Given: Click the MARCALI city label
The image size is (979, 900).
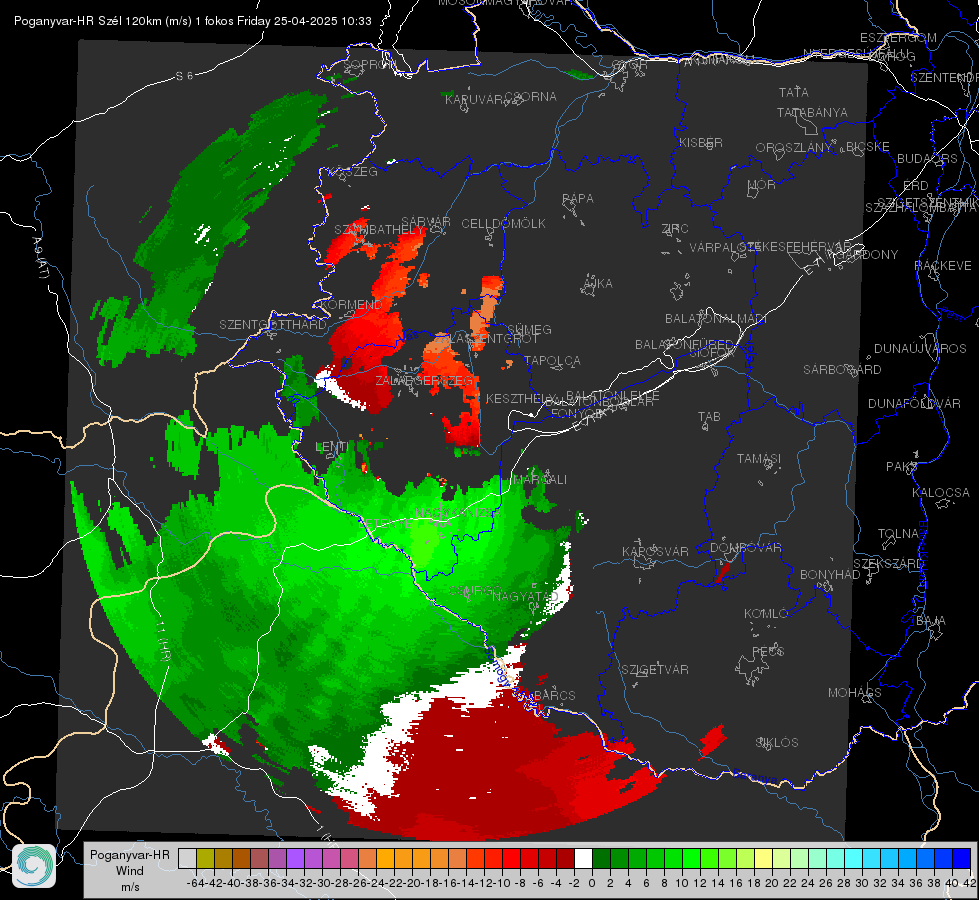Looking at the screenshot, I should pos(539,480).
